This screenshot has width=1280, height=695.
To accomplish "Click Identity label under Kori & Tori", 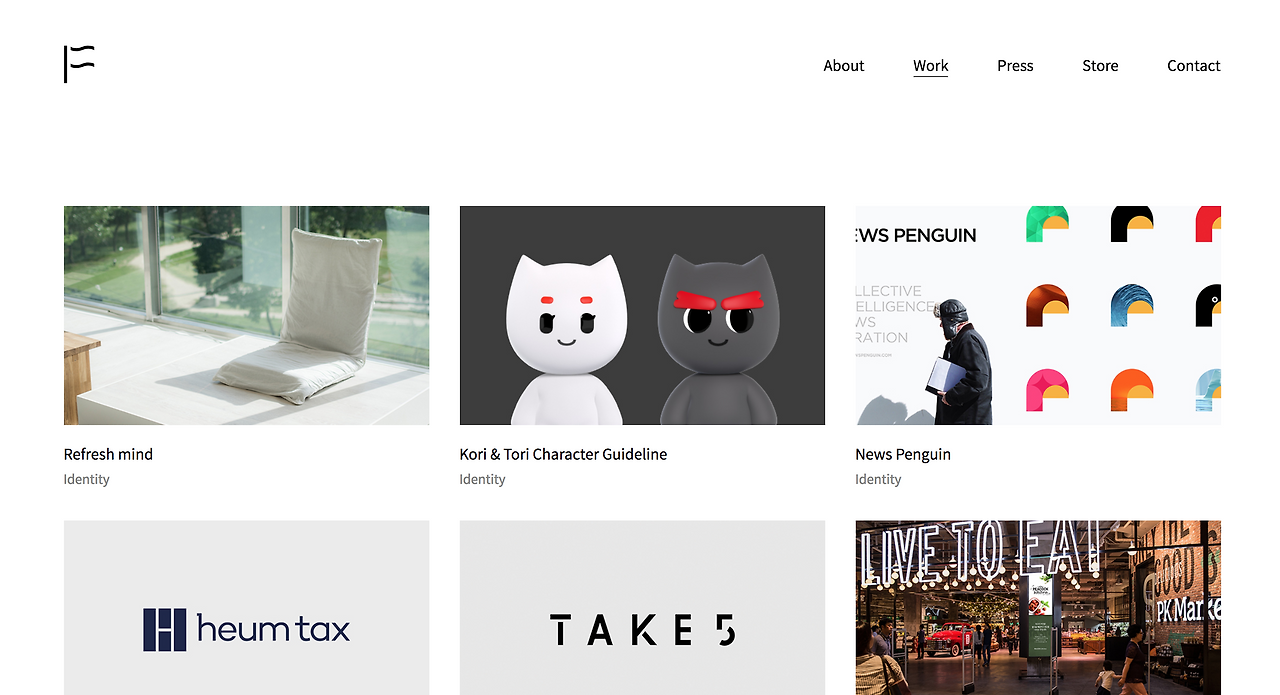I will [x=482, y=479].
